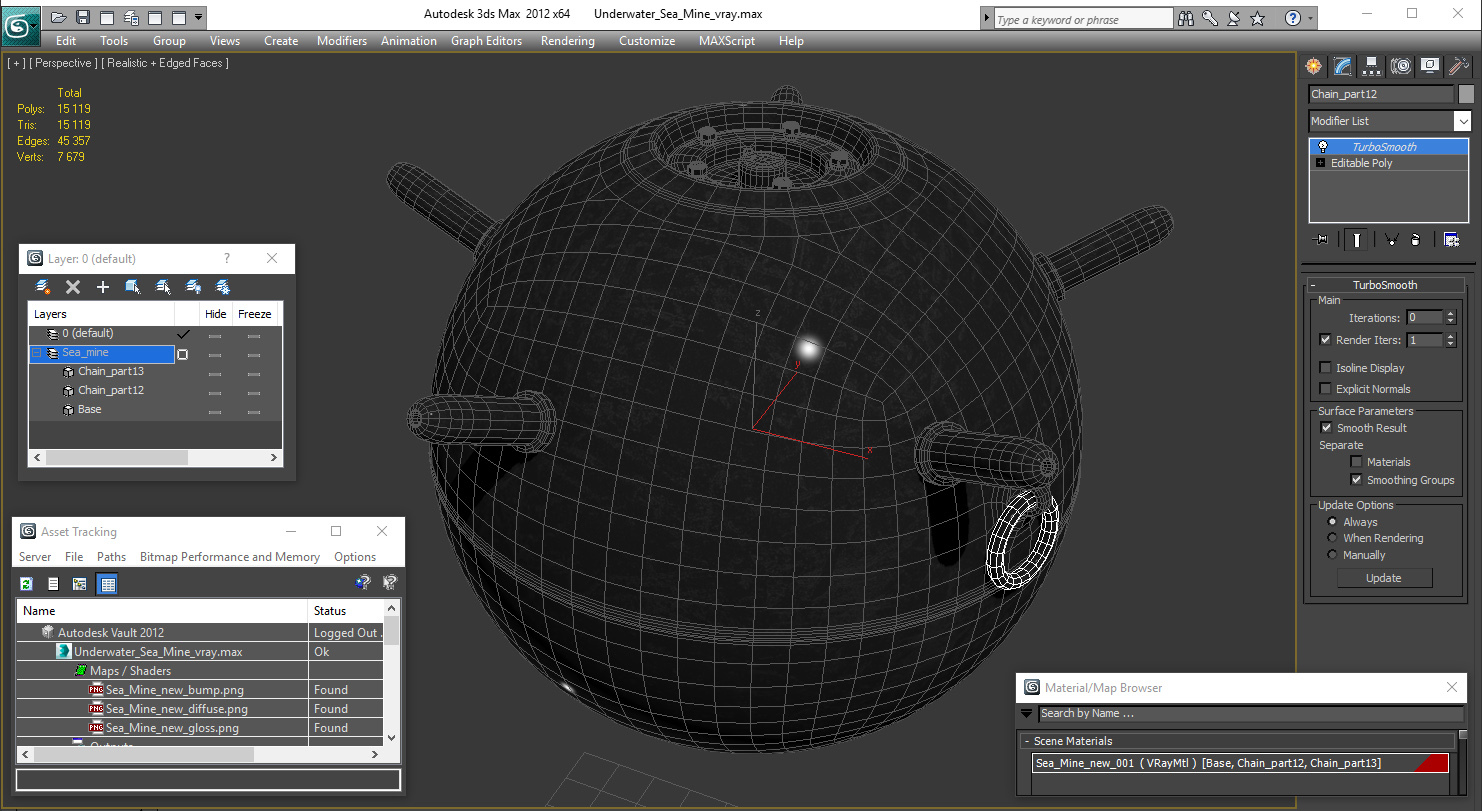This screenshot has width=1482, height=811.
Task: Expand the Editable Poly plus sign
Action: pos(1321,163)
